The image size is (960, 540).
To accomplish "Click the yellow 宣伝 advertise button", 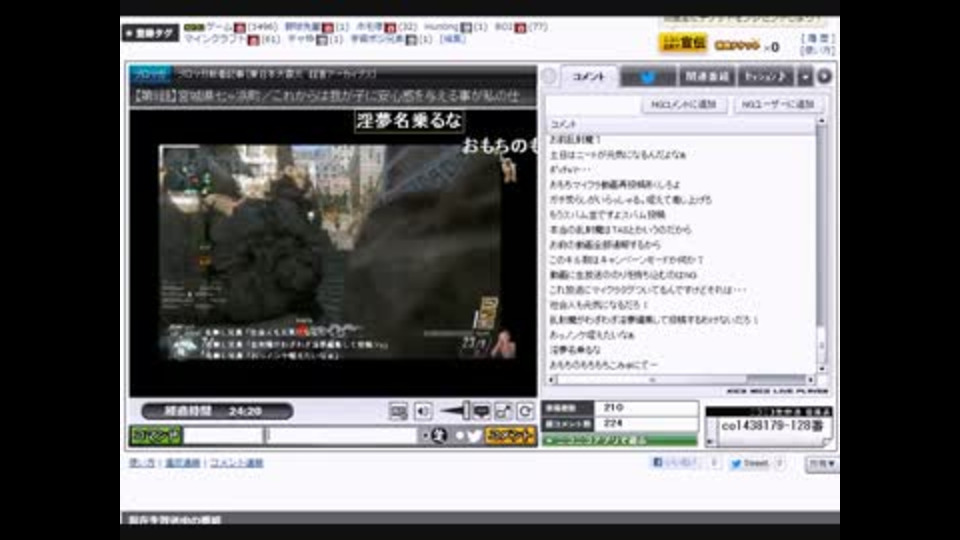I will (x=683, y=43).
